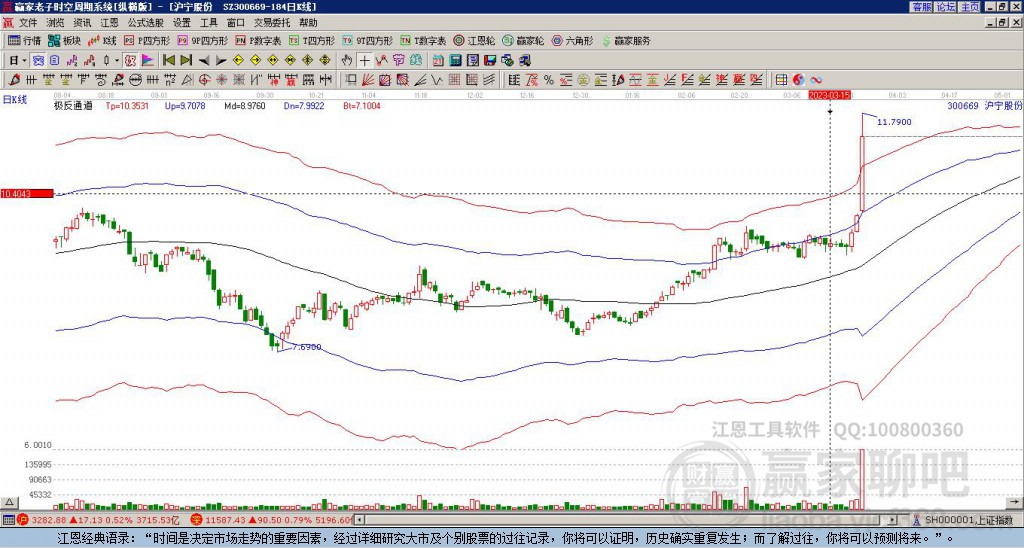Open the 行情 quotes view

24,40
